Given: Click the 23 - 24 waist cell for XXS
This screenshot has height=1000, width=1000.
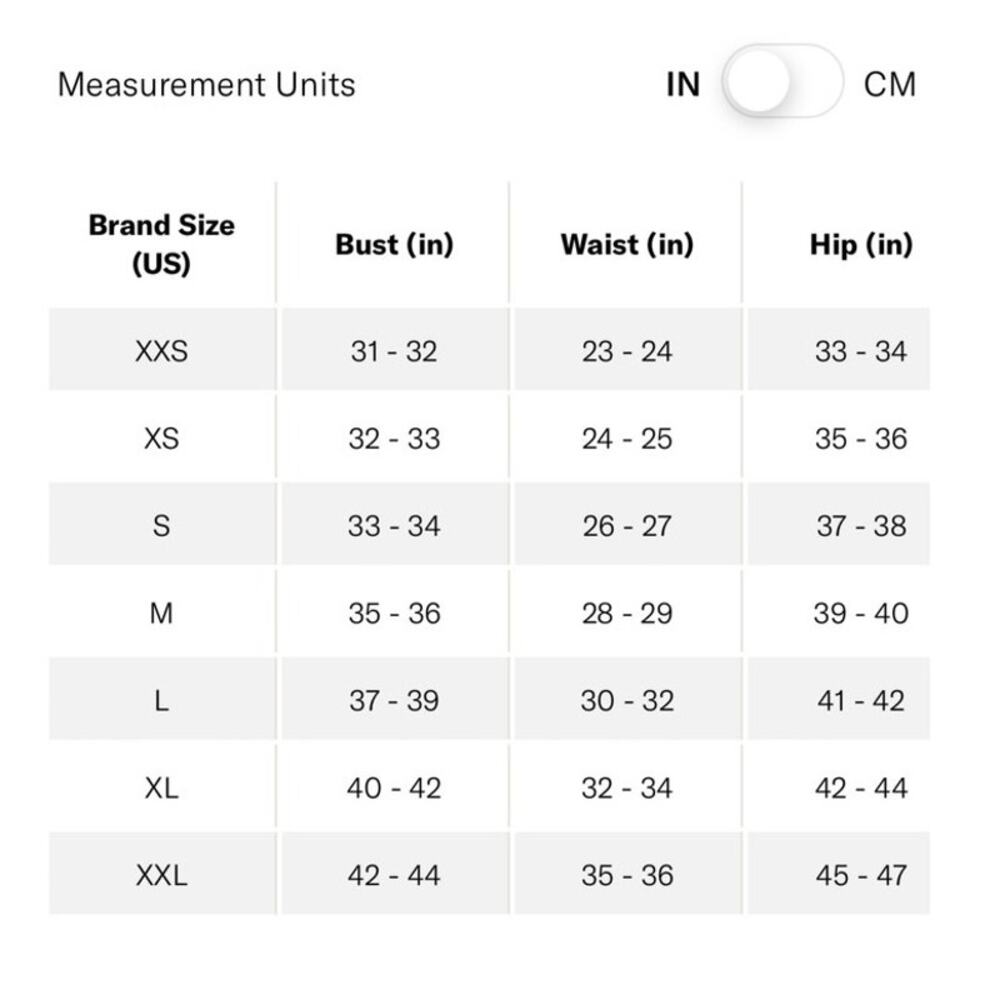Looking at the screenshot, I should point(627,351).
